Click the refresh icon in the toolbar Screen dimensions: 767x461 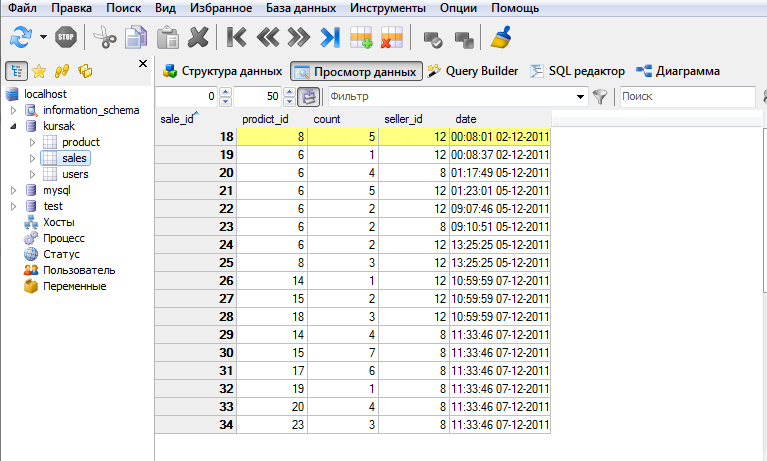(21, 37)
